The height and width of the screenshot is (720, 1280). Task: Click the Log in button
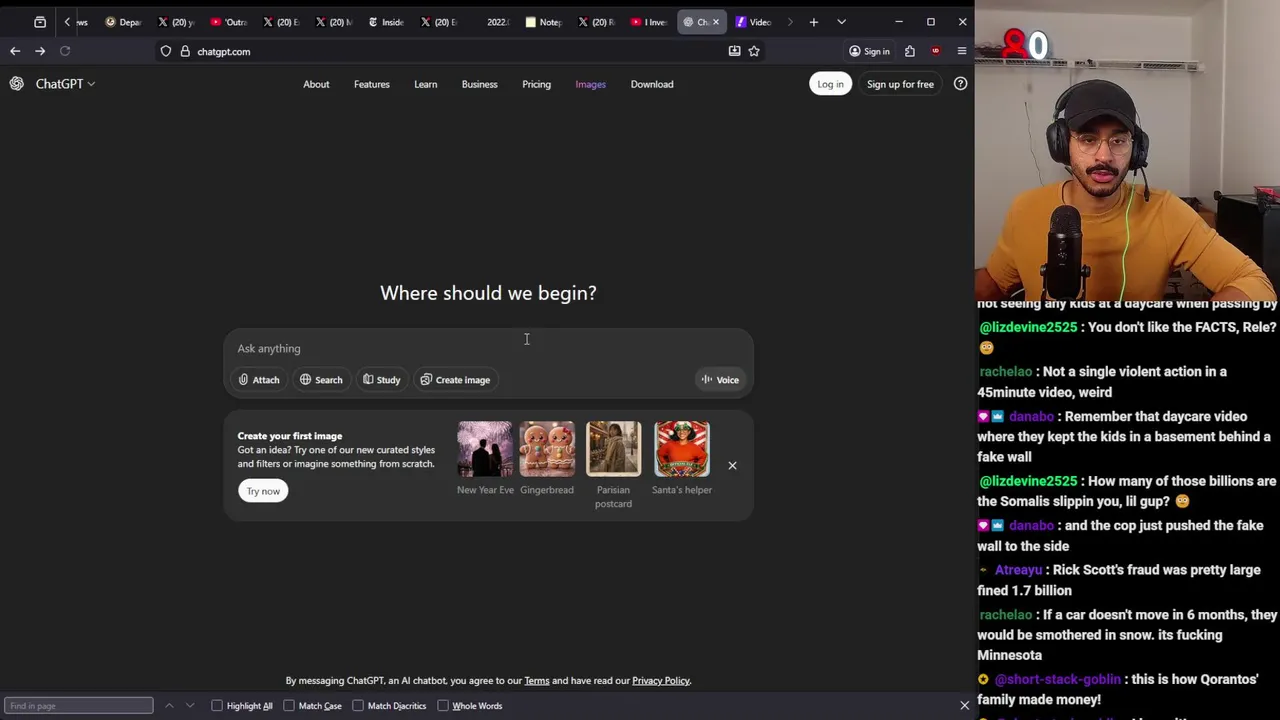click(x=830, y=84)
